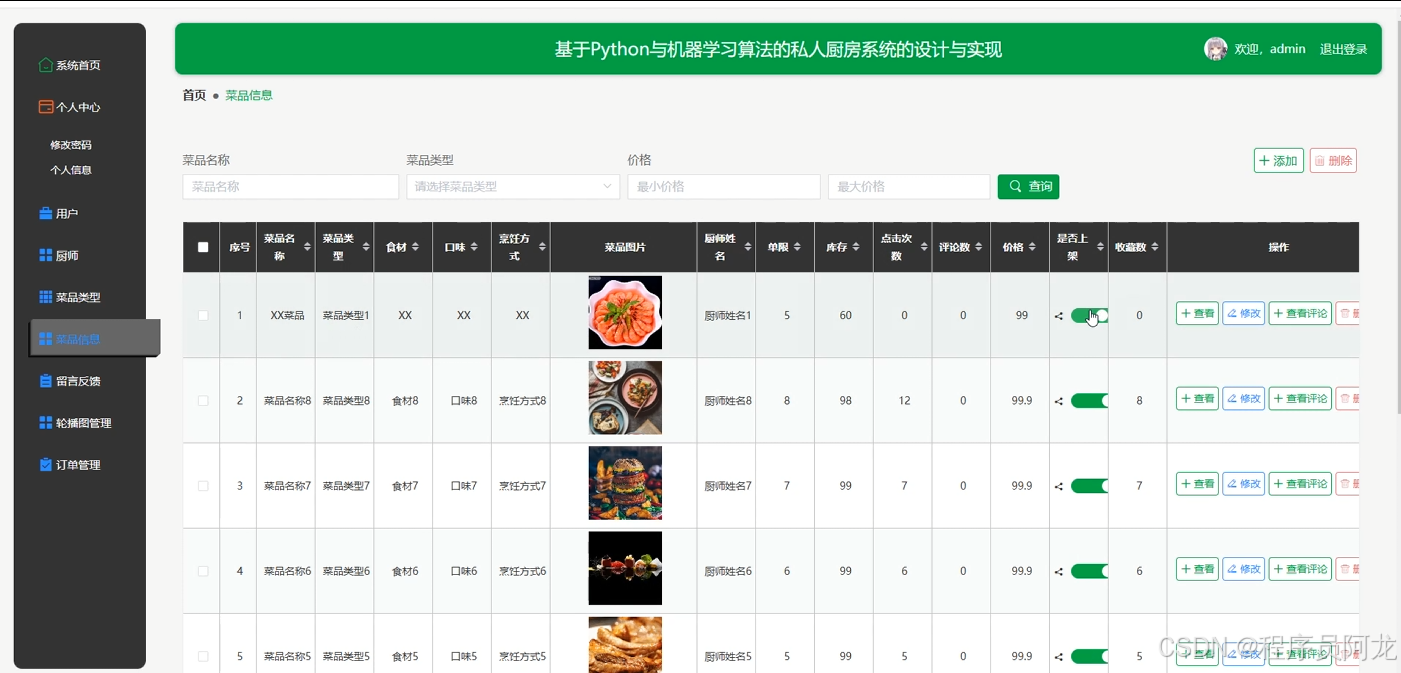Click 退出登录 to log out
Screen dimensions: 1401x673
(x=1343, y=49)
